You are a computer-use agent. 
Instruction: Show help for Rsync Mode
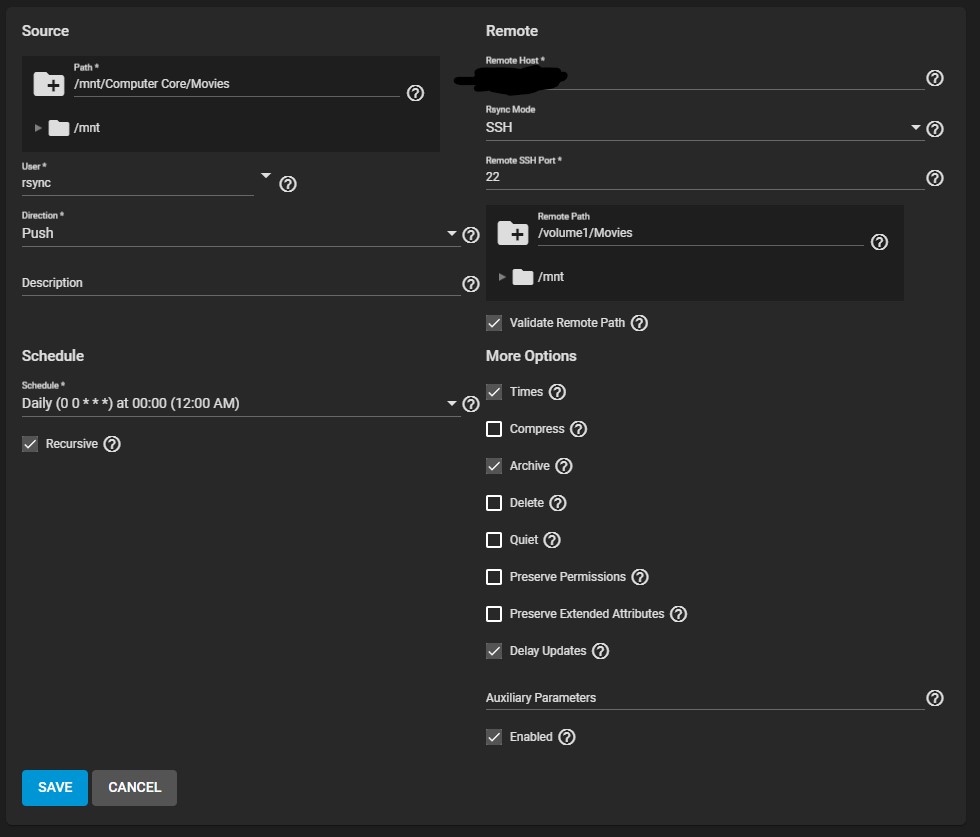click(934, 129)
